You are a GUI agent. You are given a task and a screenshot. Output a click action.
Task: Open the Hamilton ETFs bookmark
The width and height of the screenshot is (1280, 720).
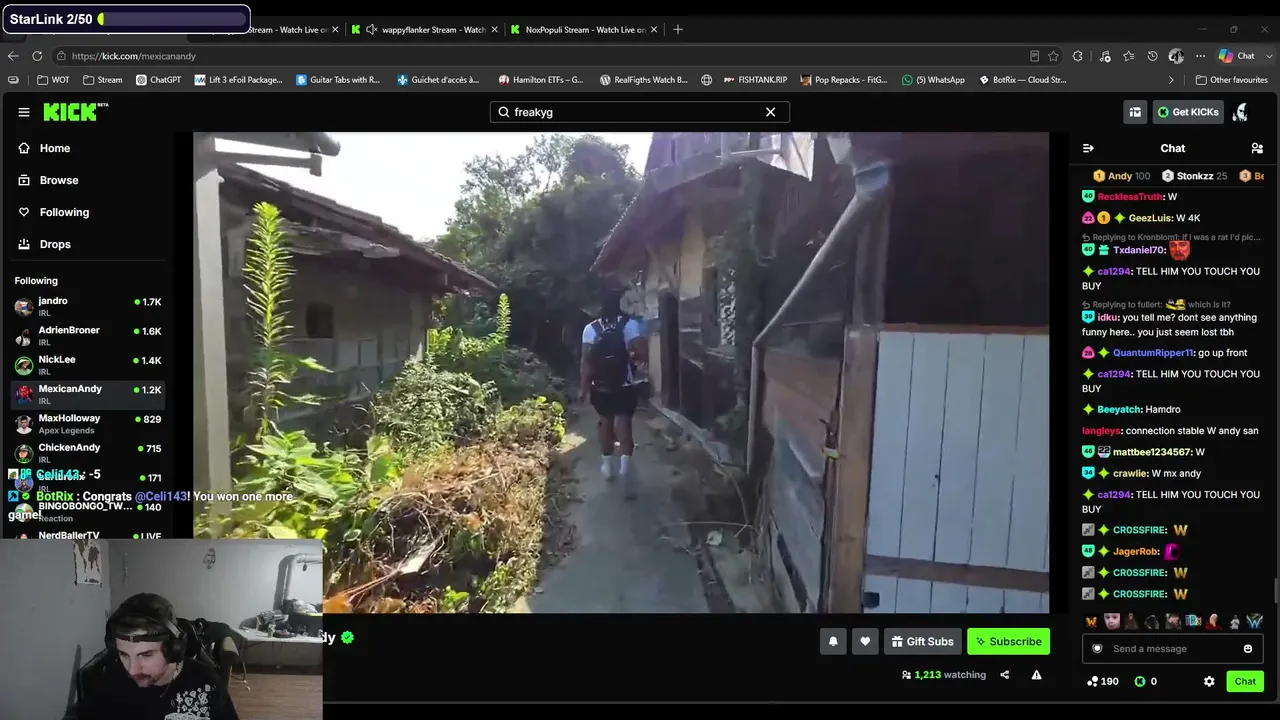click(x=540, y=80)
